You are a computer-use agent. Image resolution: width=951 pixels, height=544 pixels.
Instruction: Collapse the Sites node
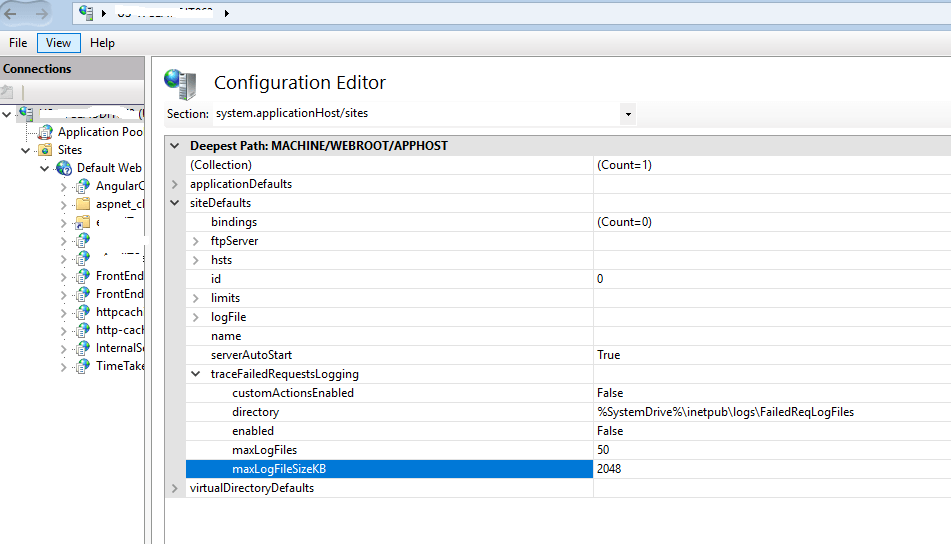point(25,150)
